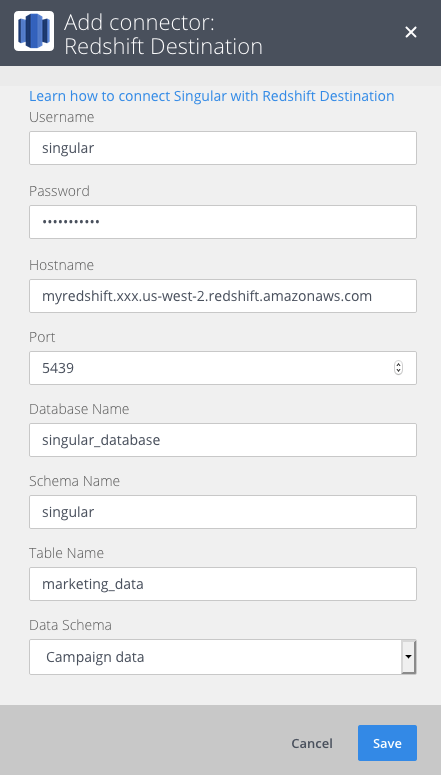Open the Data Schema Campaign data combo box
Image resolution: width=441 pixels, height=775 pixels.
(223, 657)
